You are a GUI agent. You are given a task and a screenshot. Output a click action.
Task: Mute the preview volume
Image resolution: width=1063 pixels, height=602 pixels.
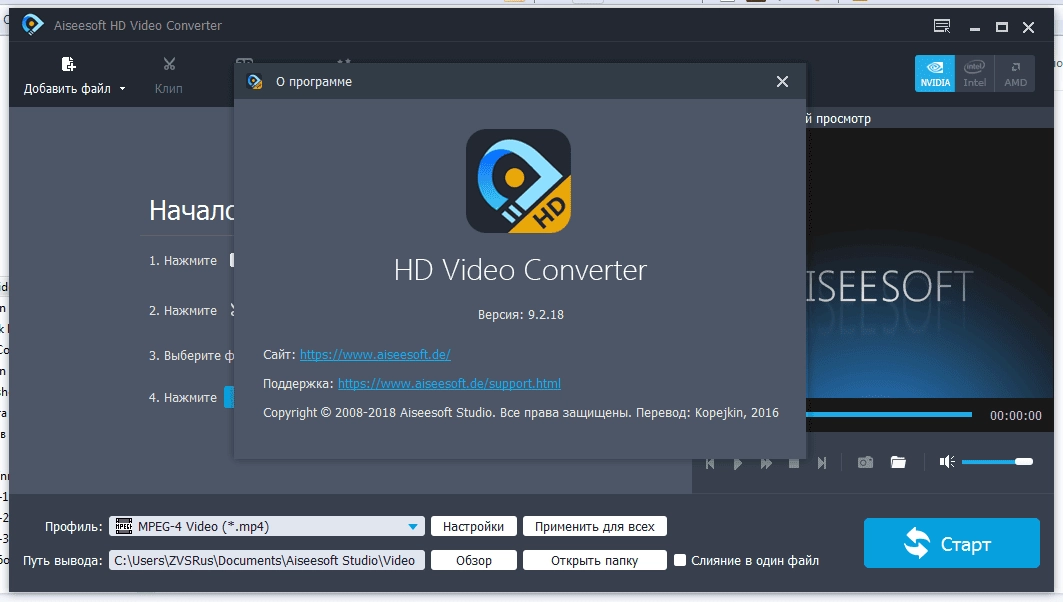click(x=947, y=462)
